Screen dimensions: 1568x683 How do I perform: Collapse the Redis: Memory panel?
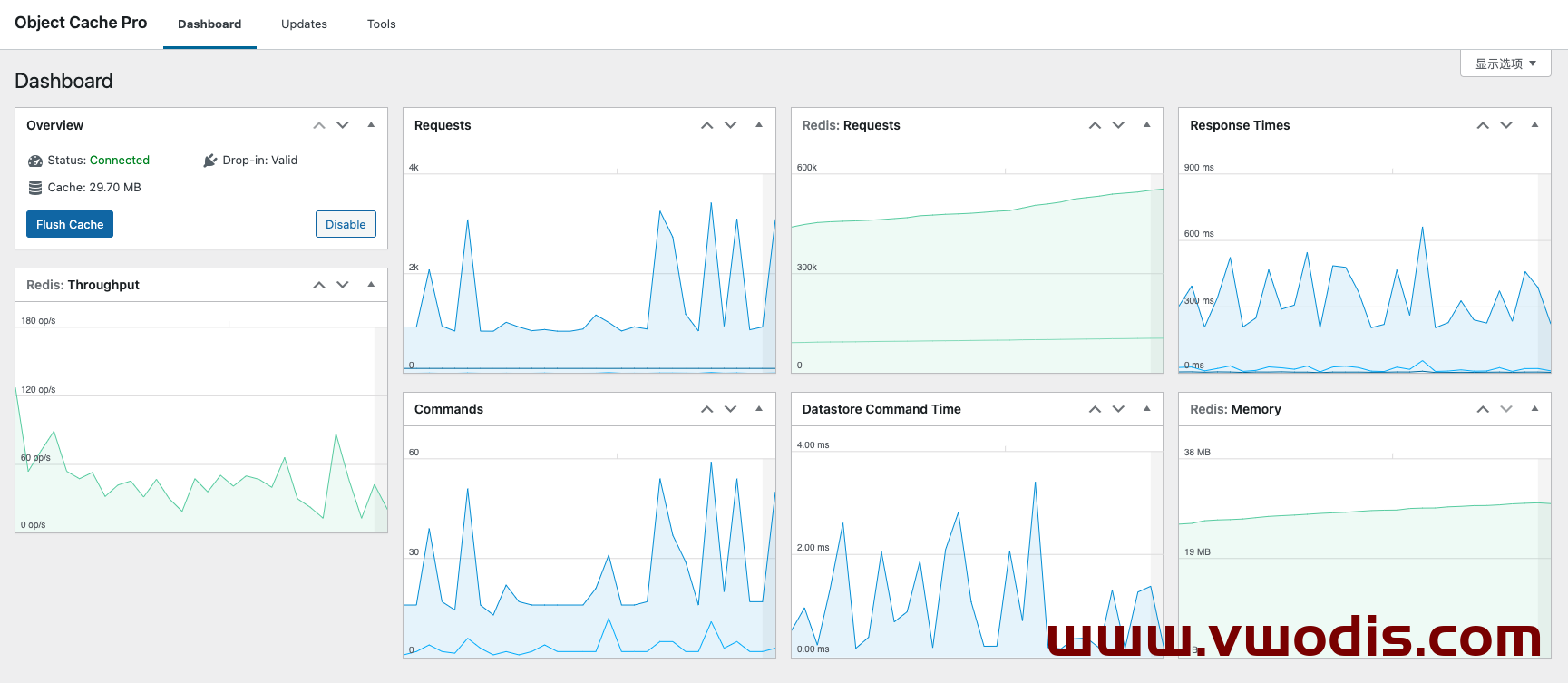[1534, 409]
